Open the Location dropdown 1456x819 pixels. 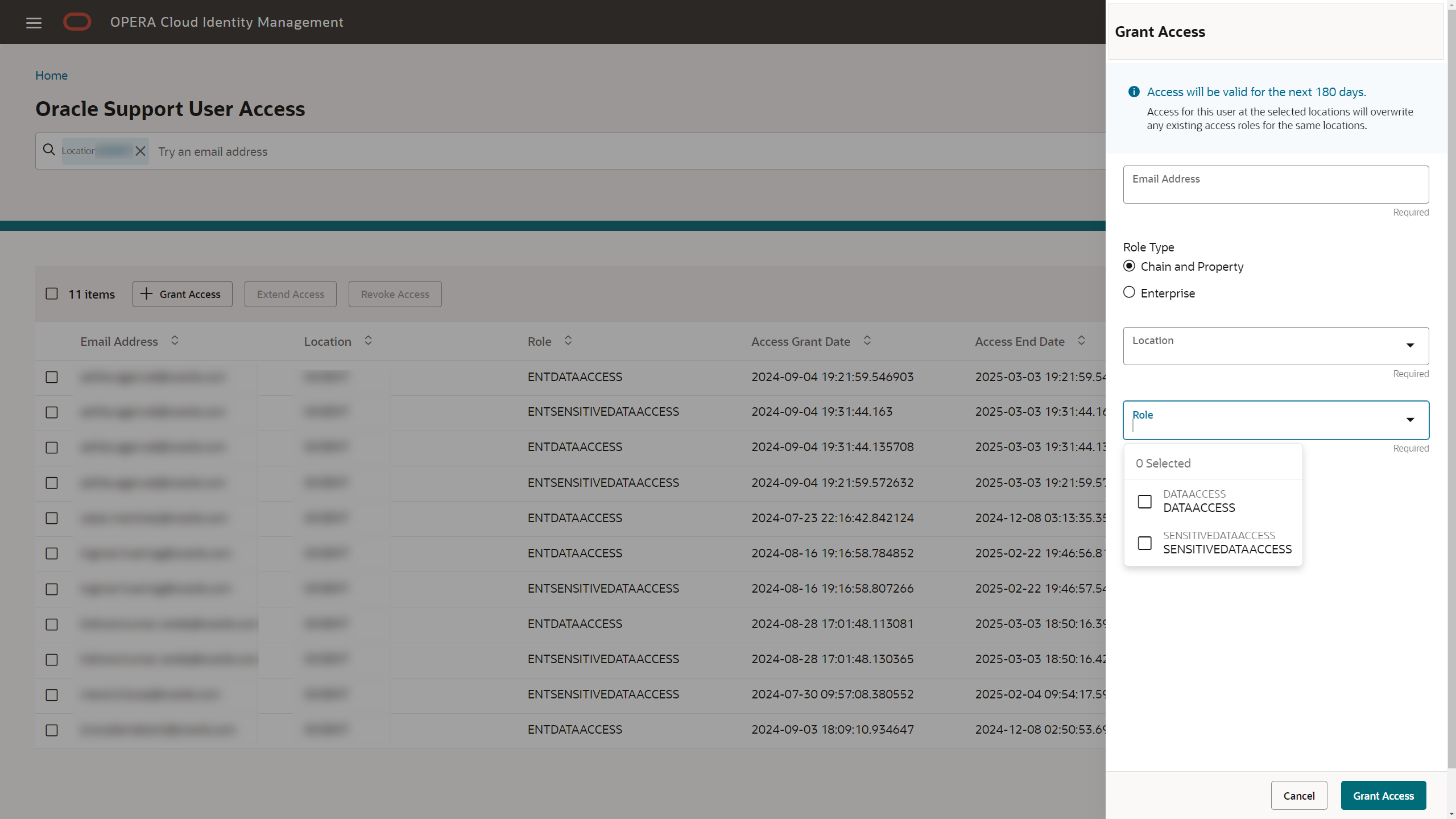click(1410, 345)
